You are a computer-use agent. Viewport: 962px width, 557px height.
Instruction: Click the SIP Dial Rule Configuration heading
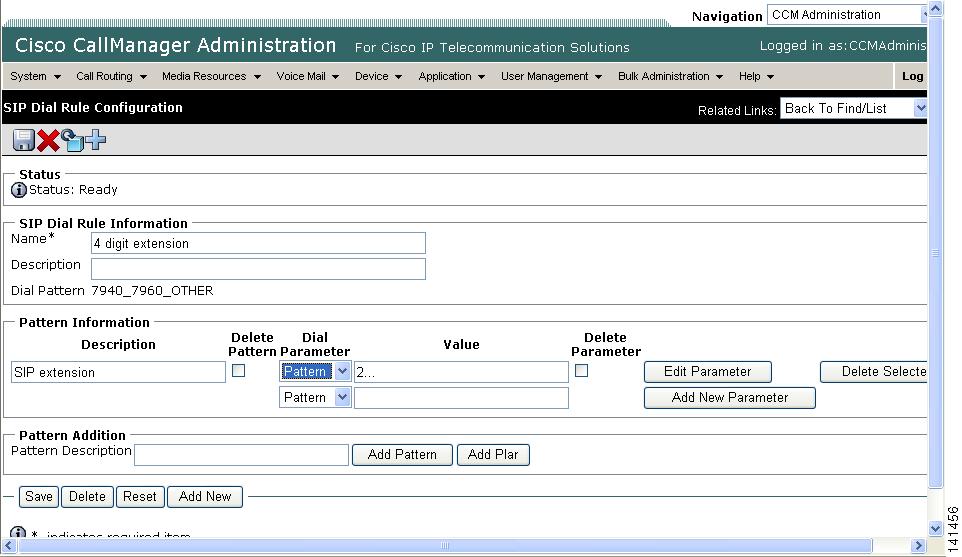[x=93, y=108]
